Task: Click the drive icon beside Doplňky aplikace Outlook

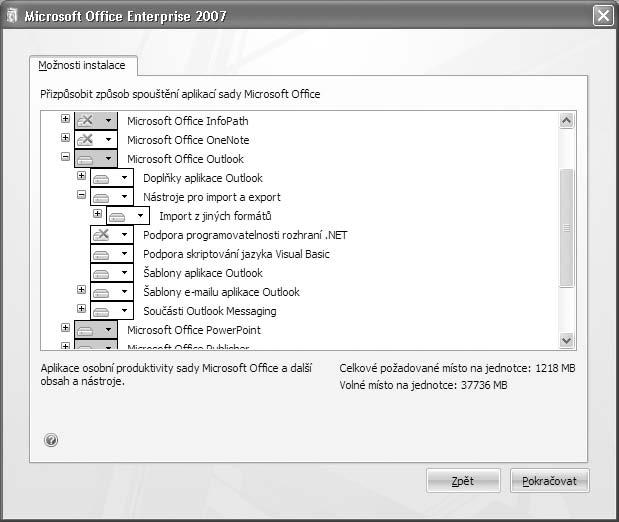Action: pos(101,178)
